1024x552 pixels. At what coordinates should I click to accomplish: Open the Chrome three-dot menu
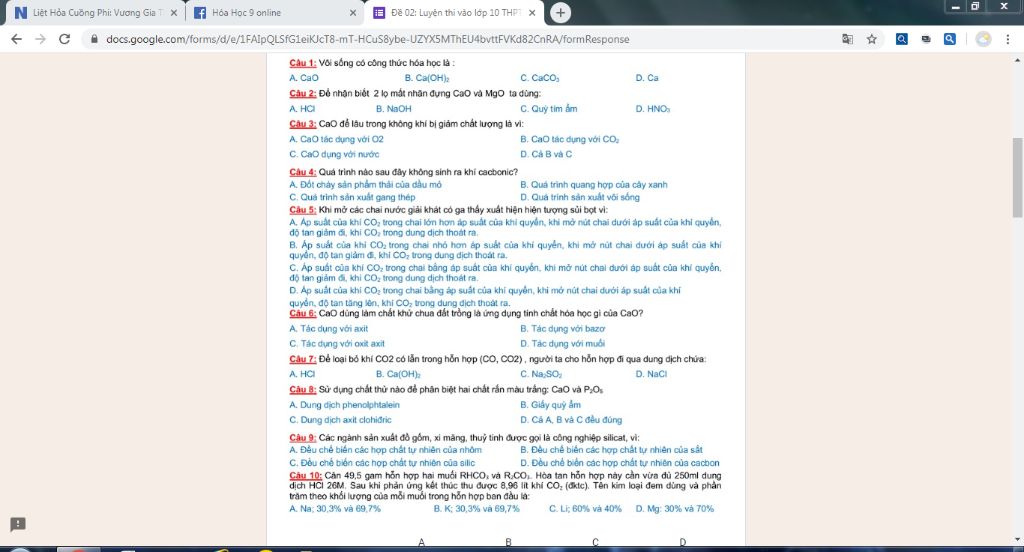click(x=1008, y=39)
